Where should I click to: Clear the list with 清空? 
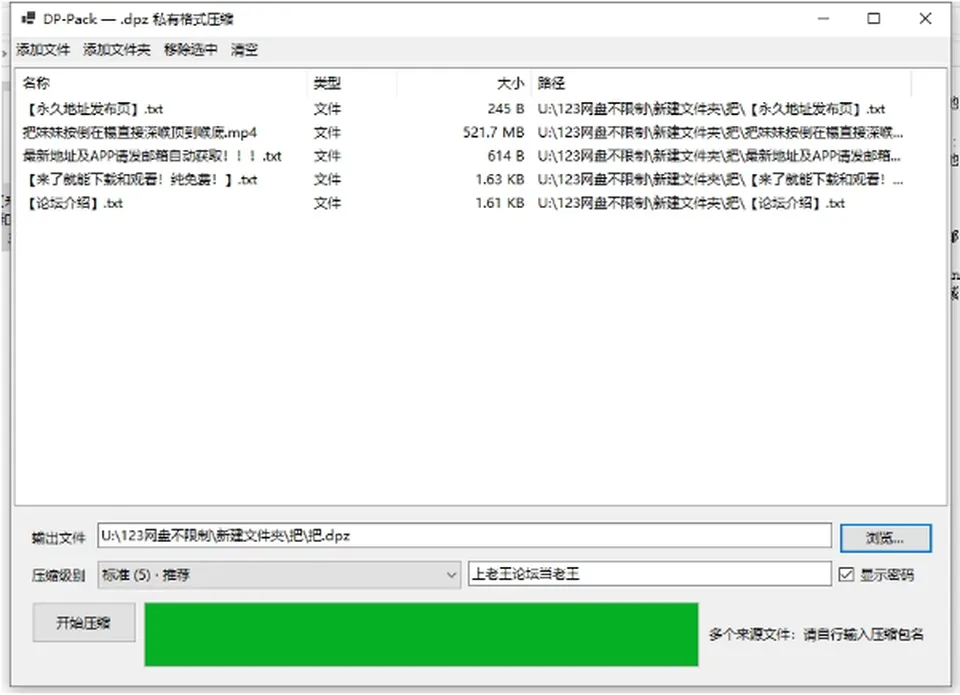pos(244,50)
